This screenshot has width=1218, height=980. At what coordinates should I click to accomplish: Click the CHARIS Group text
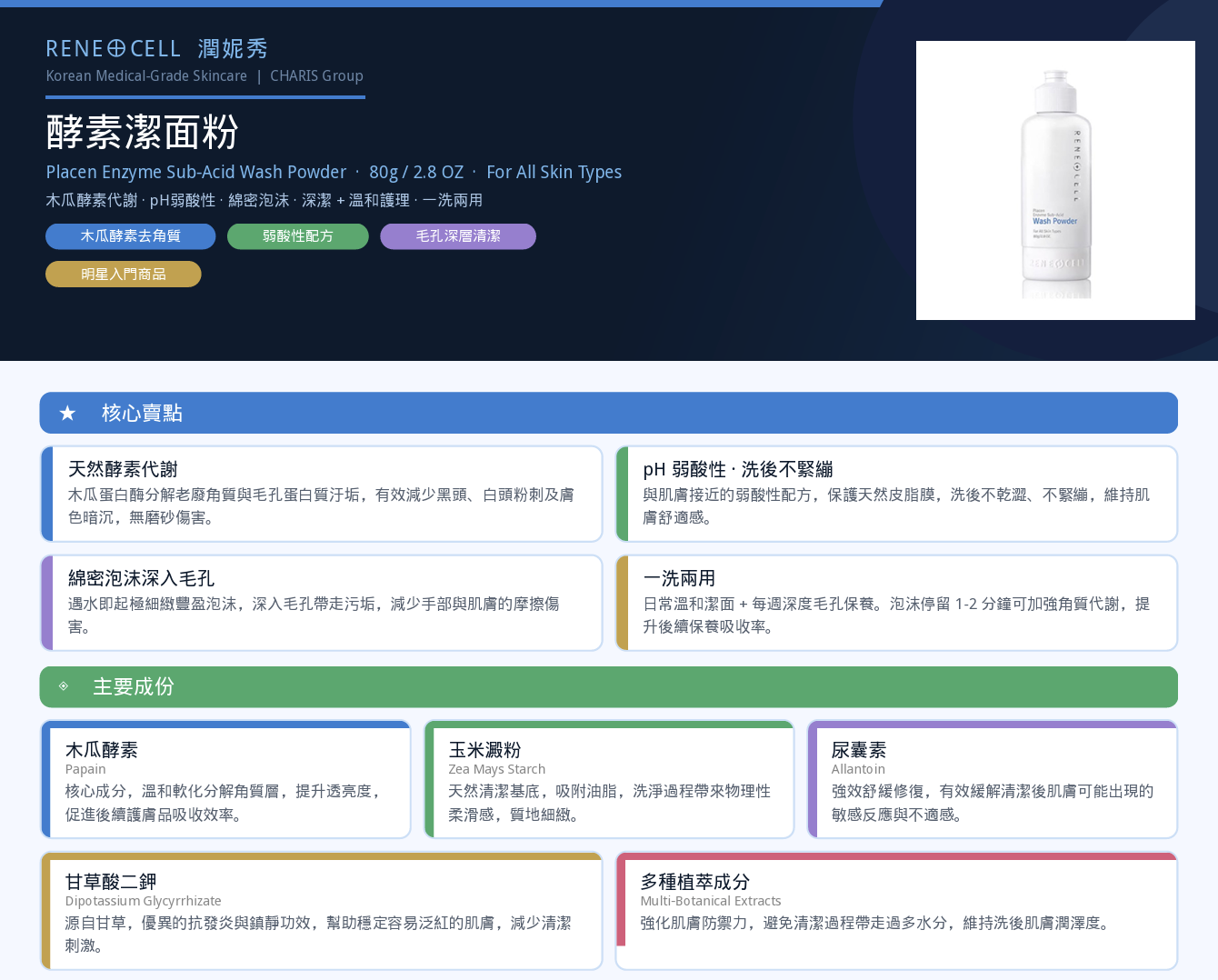pos(316,75)
